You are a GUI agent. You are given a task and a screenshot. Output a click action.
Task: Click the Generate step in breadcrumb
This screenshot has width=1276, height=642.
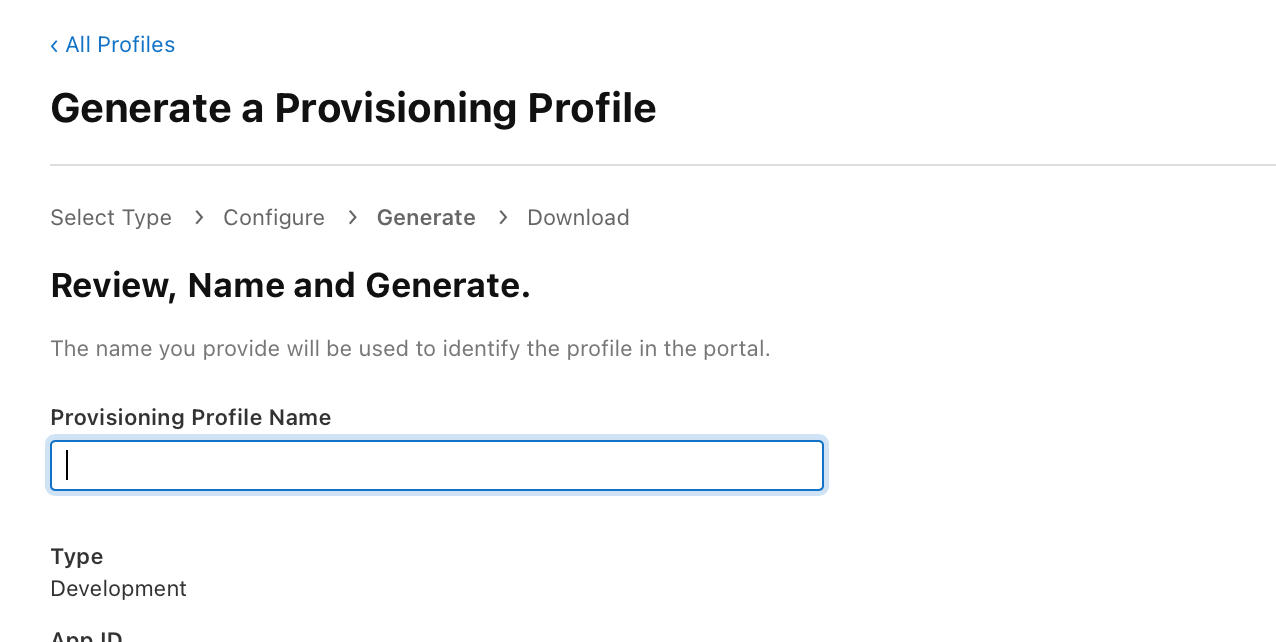426,218
